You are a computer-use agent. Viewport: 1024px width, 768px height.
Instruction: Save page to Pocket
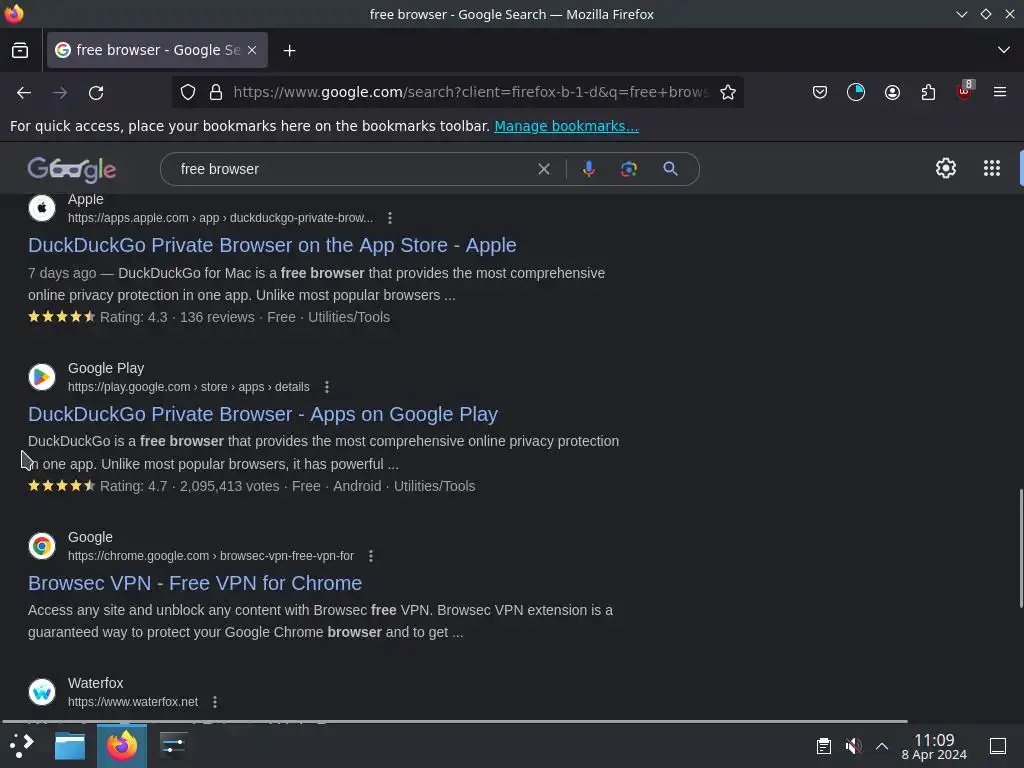pyautogui.click(x=820, y=92)
